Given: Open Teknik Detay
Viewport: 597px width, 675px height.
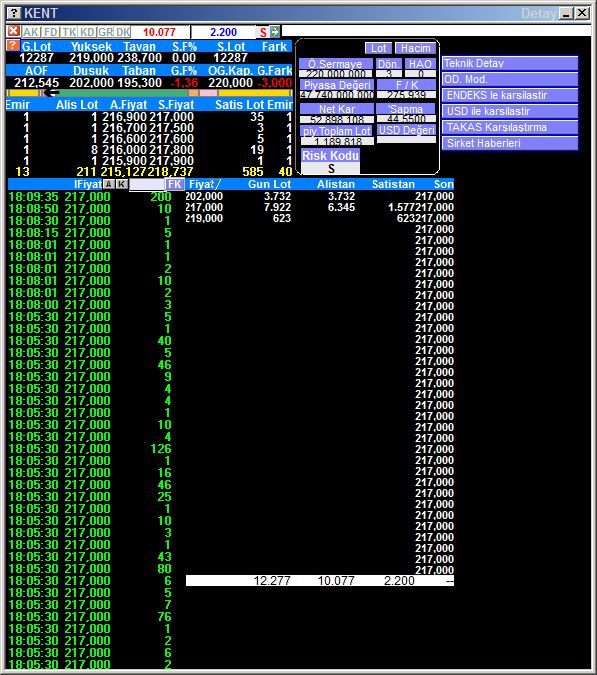Looking at the screenshot, I should click(x=509, y=63).
